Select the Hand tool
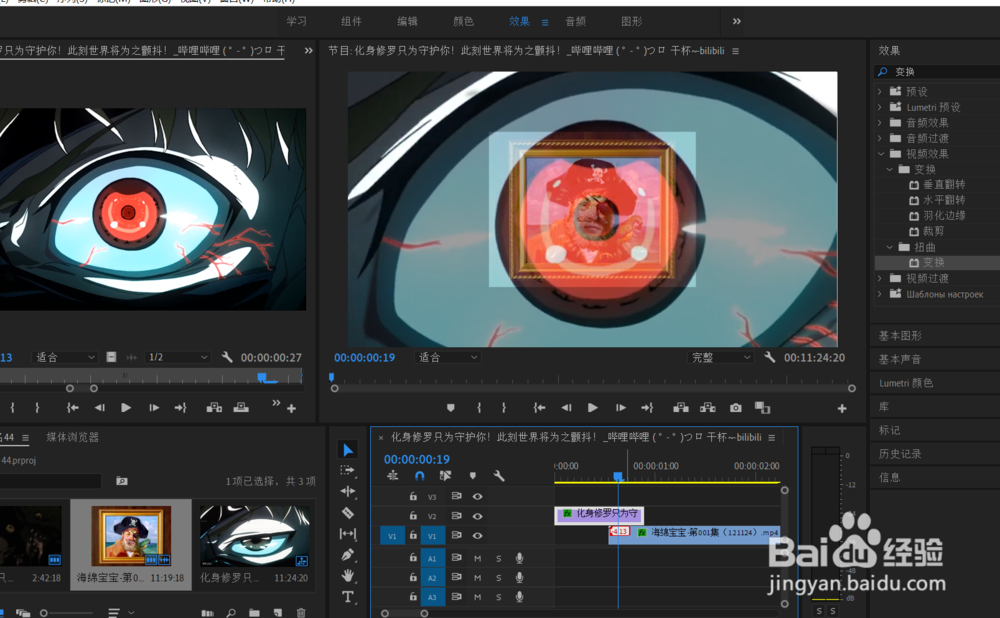Screen dimensions: 1000x618 point(348,576)
